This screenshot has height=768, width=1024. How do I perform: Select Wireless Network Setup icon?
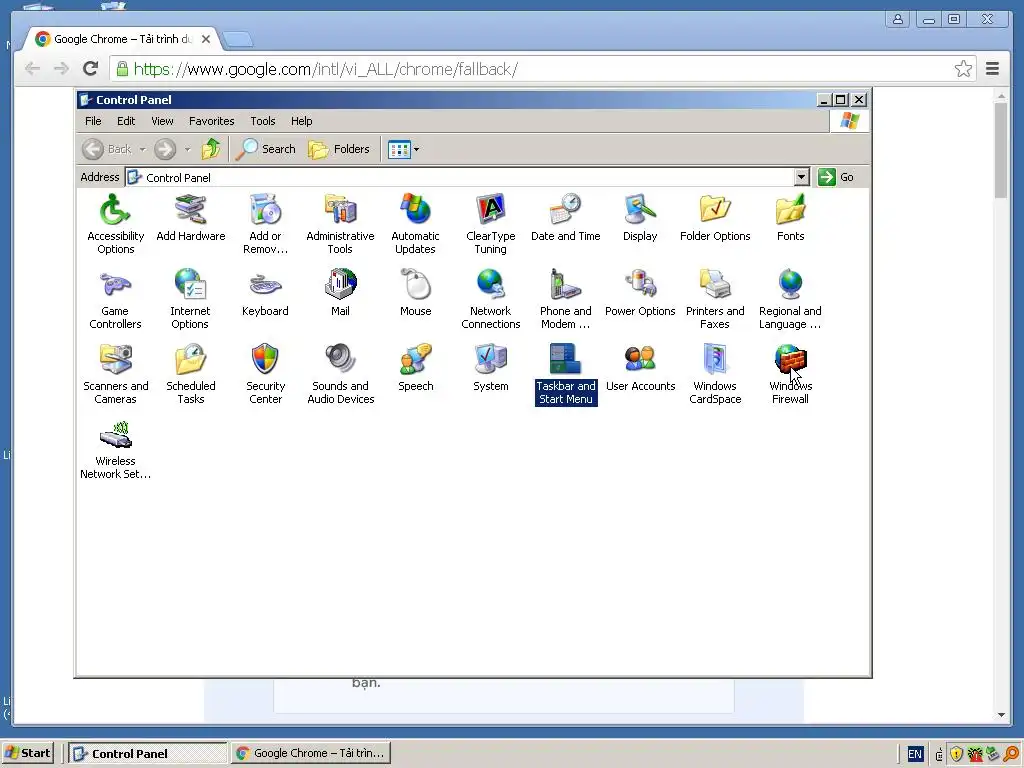pyautogui.click(x=116, y=449)
